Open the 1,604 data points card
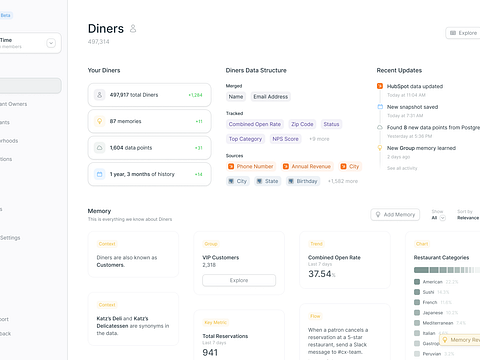The image size is (480, 360). coord(149,148)
